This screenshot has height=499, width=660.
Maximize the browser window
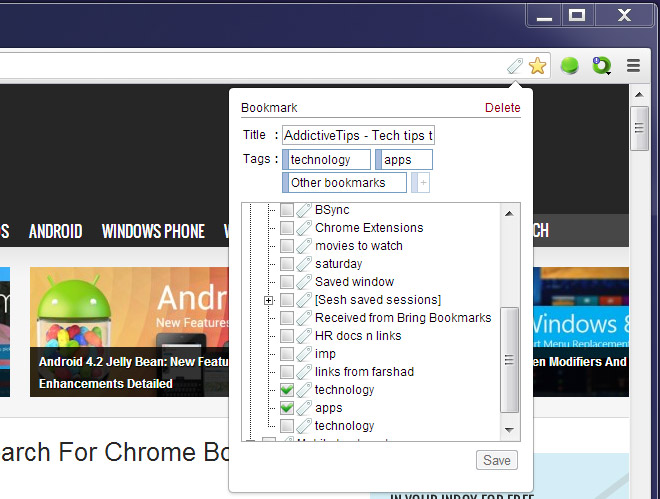click(577, 16)
